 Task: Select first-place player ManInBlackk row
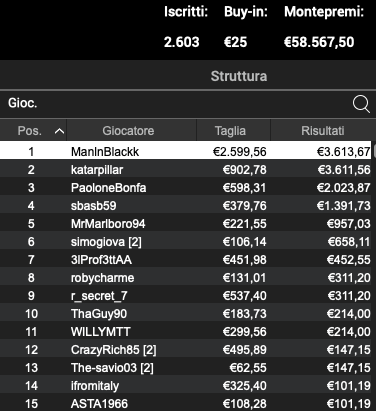coord(186,152)
